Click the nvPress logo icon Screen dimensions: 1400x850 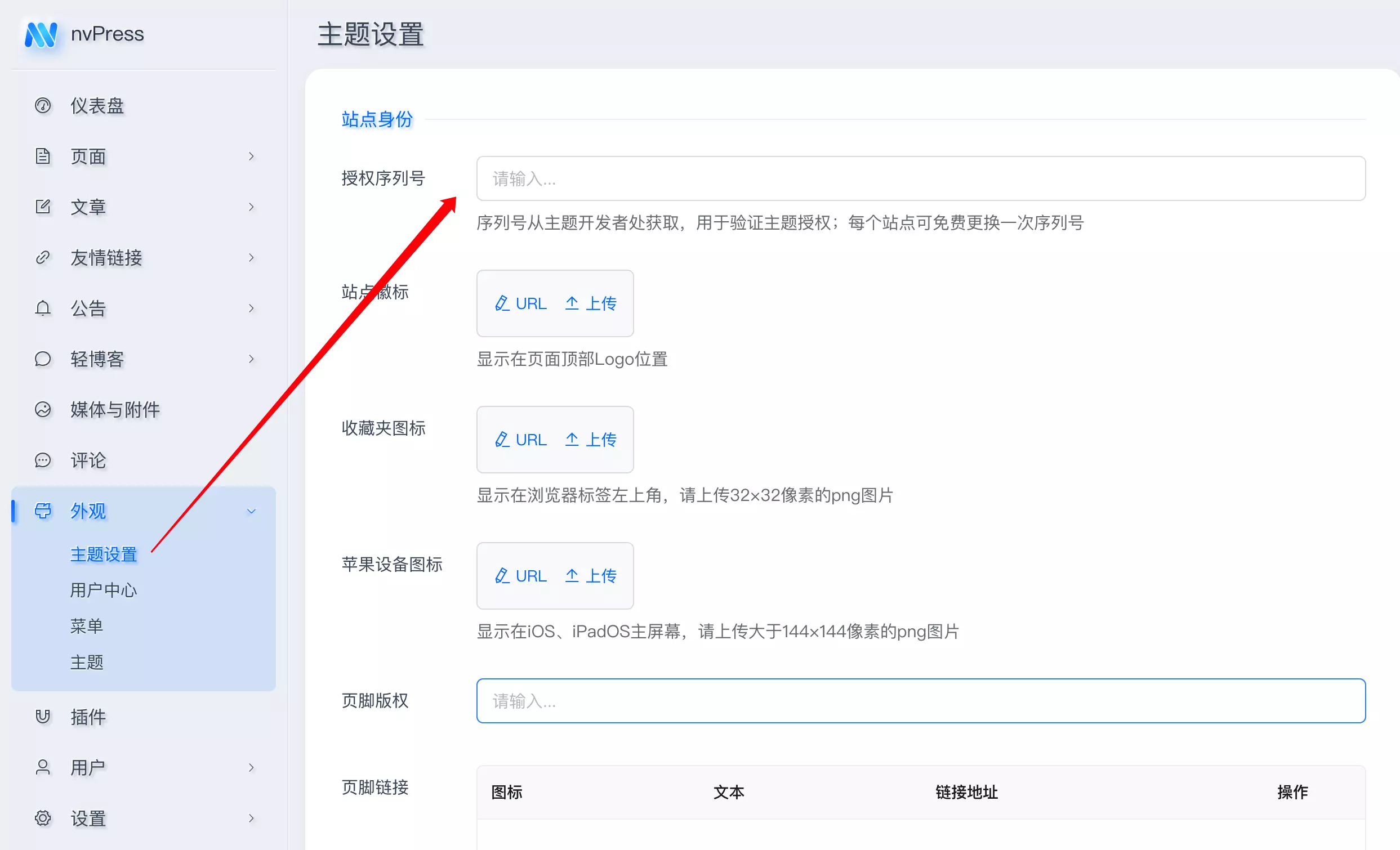coord(41,35)
